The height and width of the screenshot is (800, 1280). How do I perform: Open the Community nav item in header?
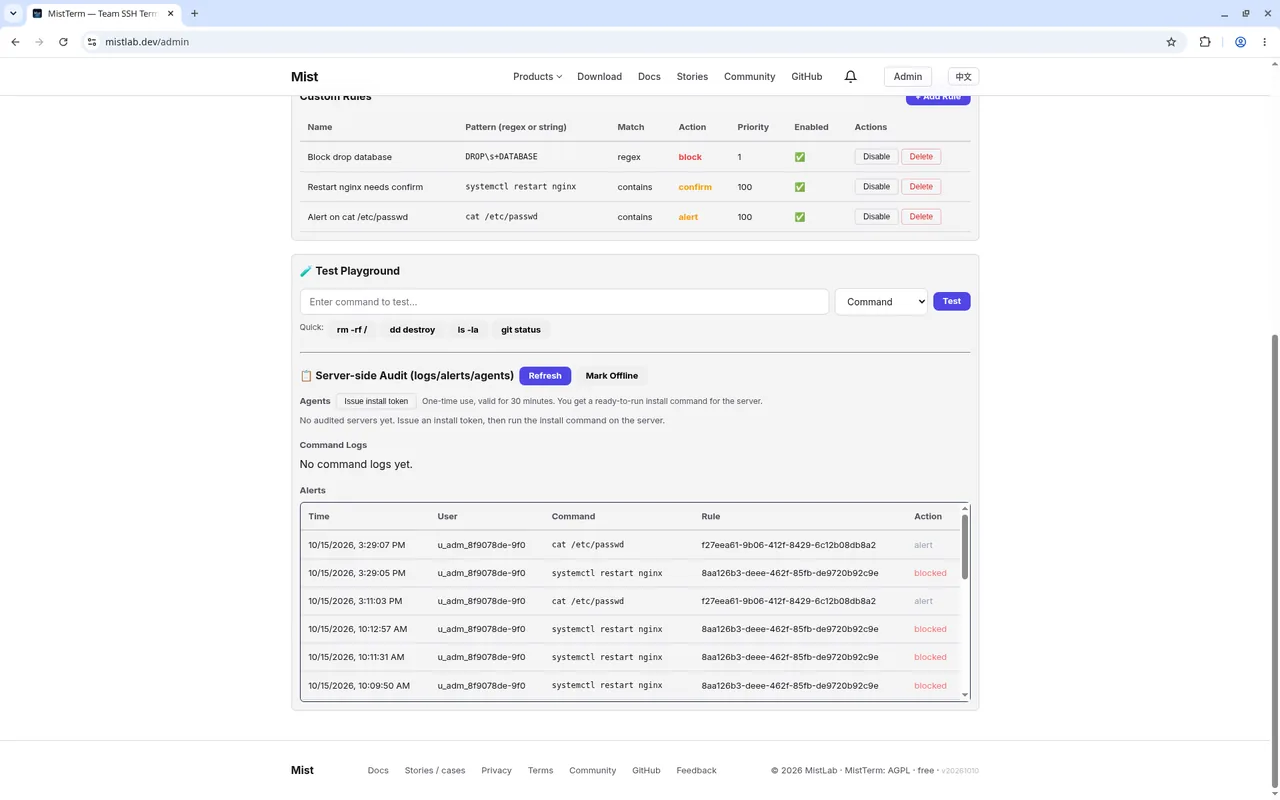(749, 77)
